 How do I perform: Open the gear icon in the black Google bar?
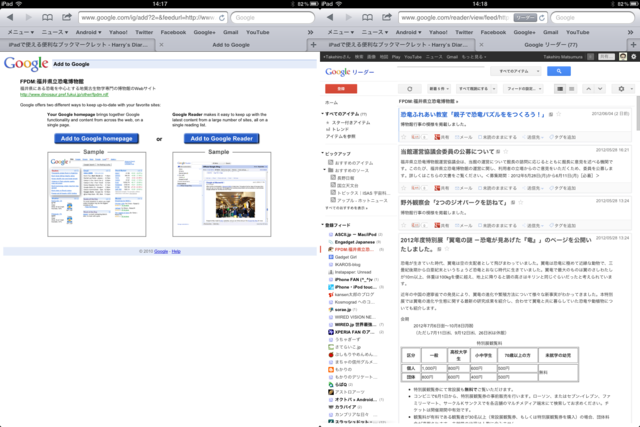point(633,57)
